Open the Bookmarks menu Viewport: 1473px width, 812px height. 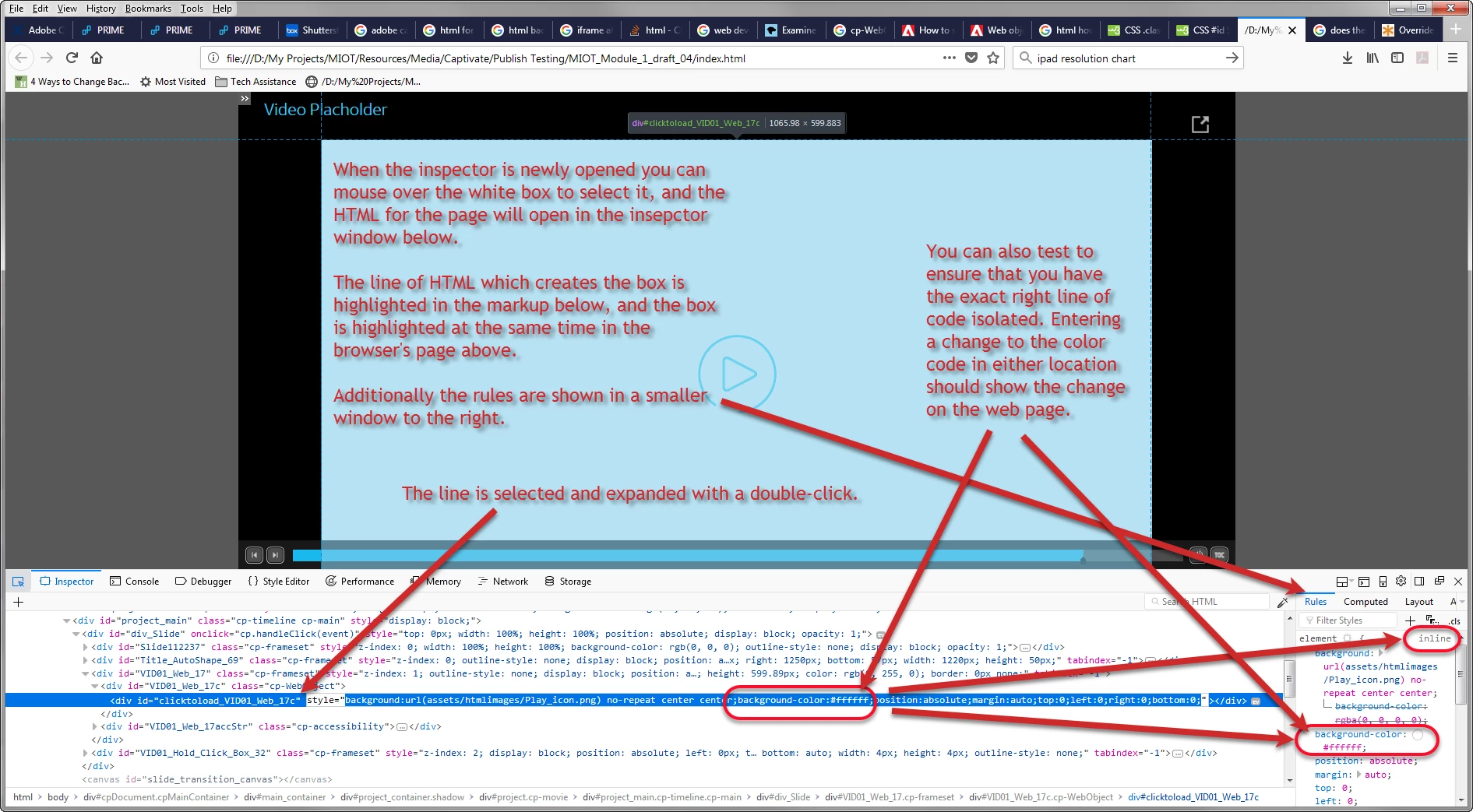[148, 9]
